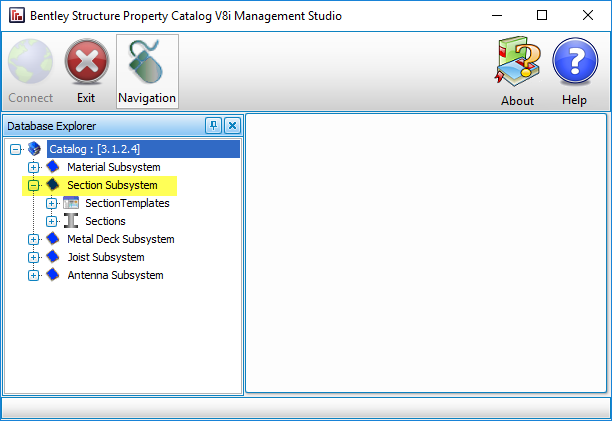The height and width of the screenshot is (421, 612).
Task: Collapse Section Subsystem node
Action: [x=34, y=185]
